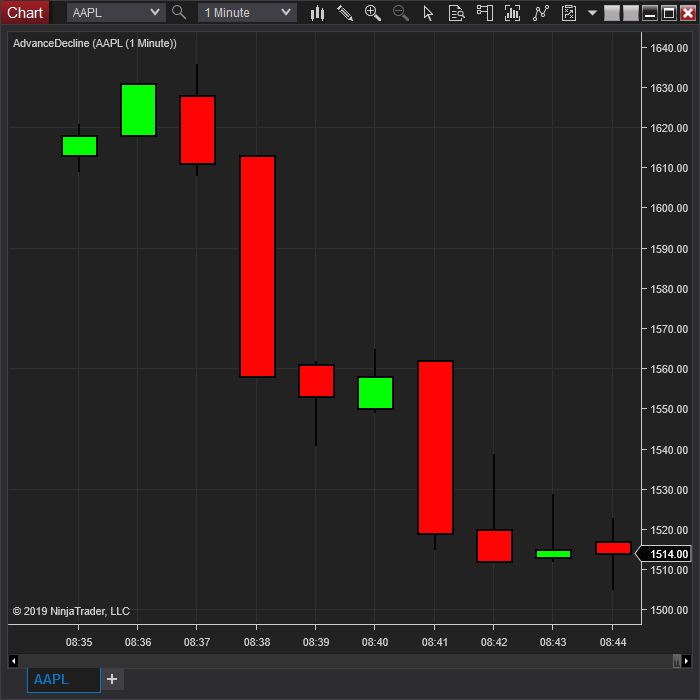
Task: Add a new tab with plus button
Action: pyautogui.click(x=112, y=679)
